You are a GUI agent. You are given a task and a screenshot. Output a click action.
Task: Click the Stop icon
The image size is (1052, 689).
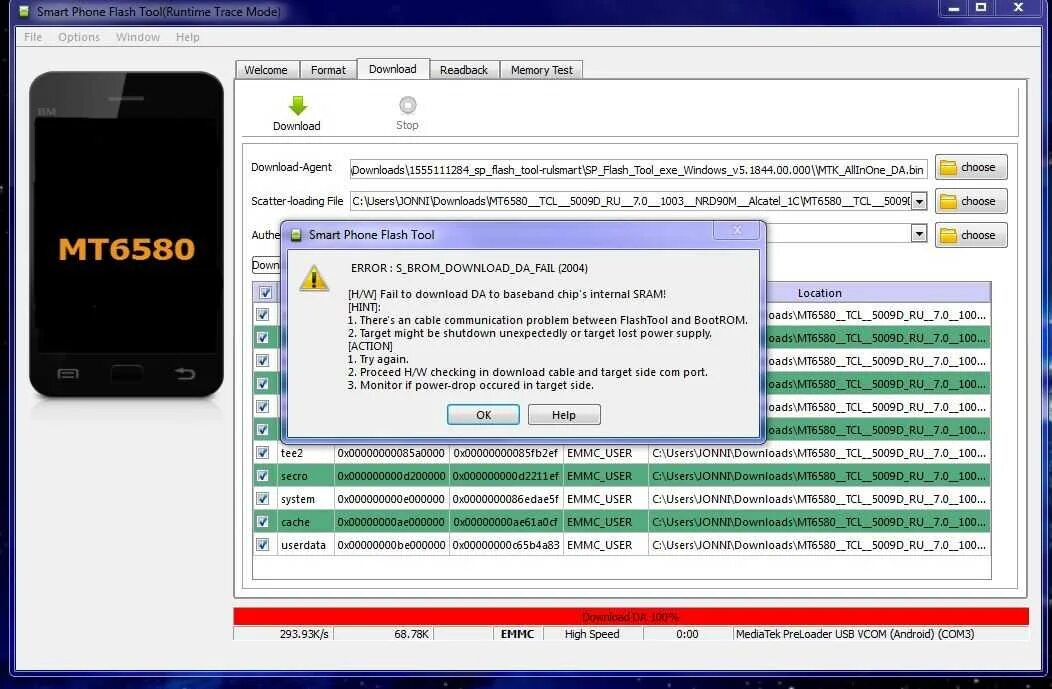point(407,105)
